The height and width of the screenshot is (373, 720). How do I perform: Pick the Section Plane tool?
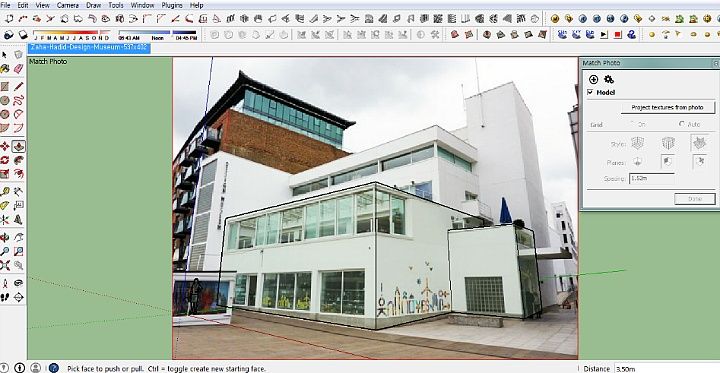pyautogui.click(x=18, y=297)
